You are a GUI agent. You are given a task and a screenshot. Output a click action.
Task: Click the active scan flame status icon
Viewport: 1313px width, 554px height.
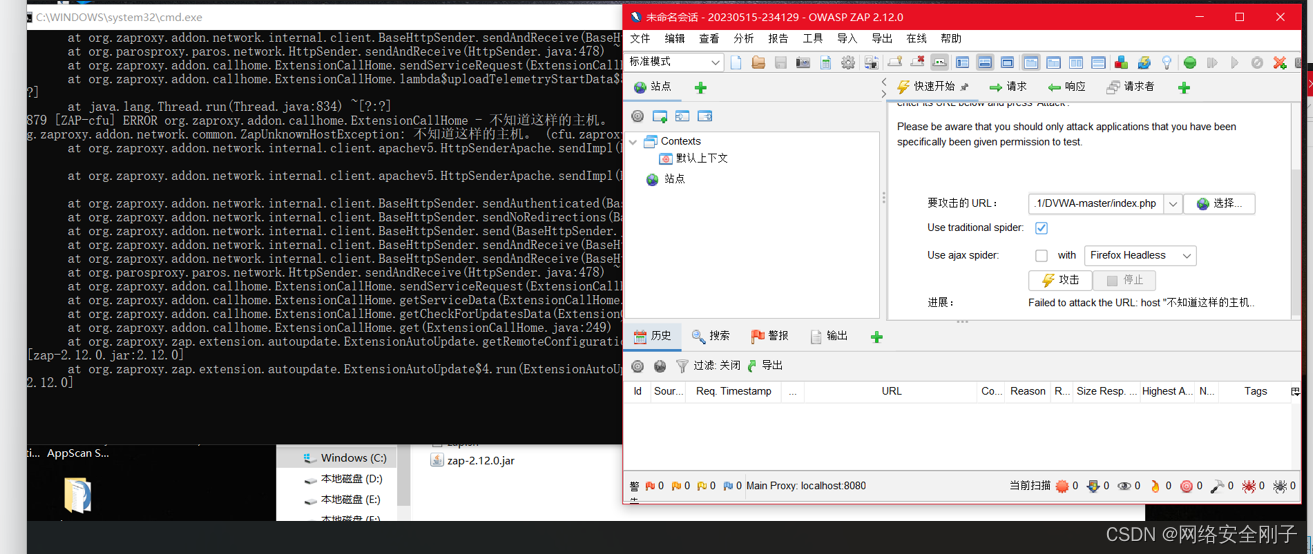click(1155, 486)
